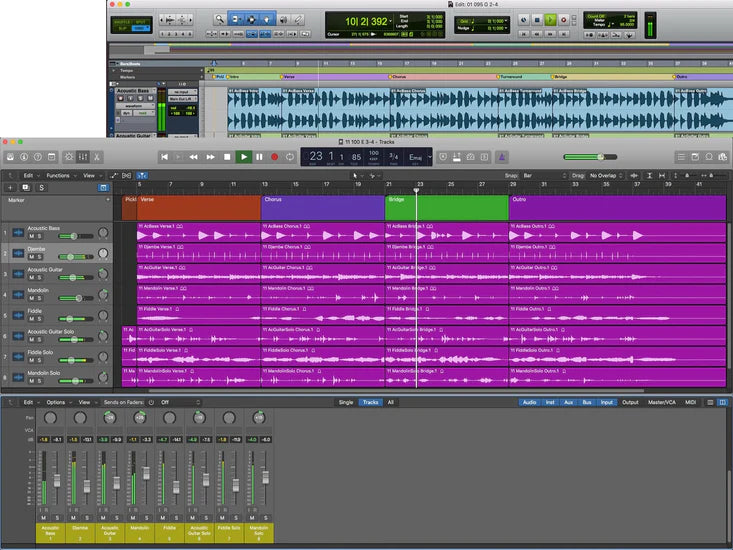Click the Rewind transport button
Viewport: 733px width, 550px height.
coord(195,157)
